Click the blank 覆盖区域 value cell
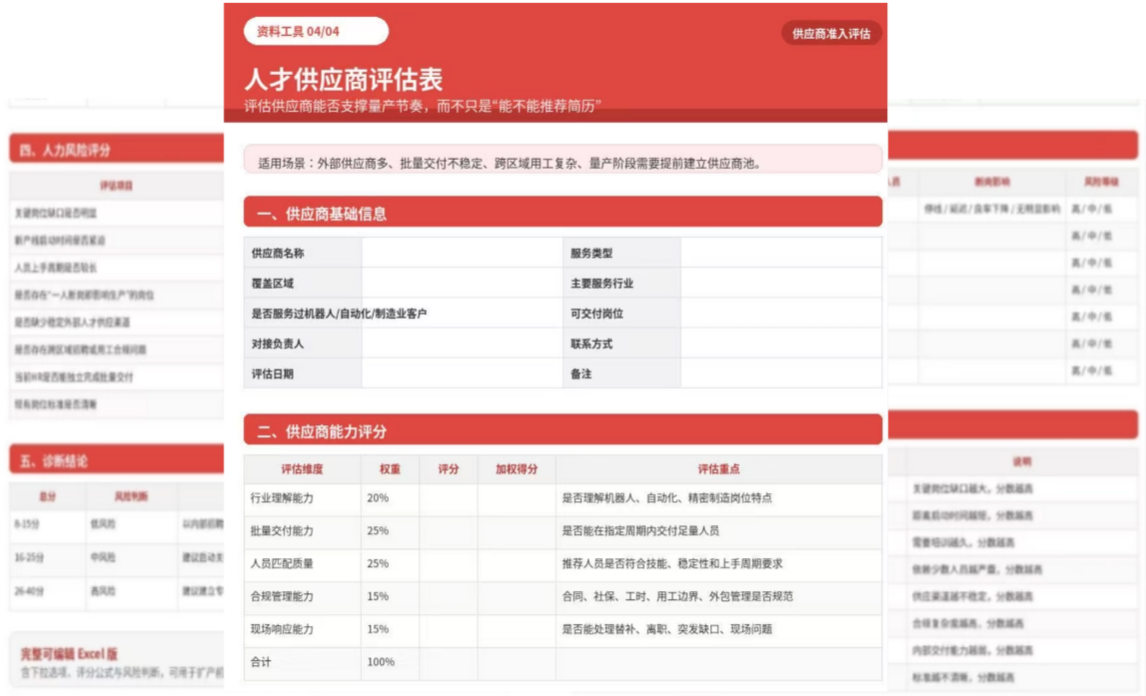 coord(462,283)
